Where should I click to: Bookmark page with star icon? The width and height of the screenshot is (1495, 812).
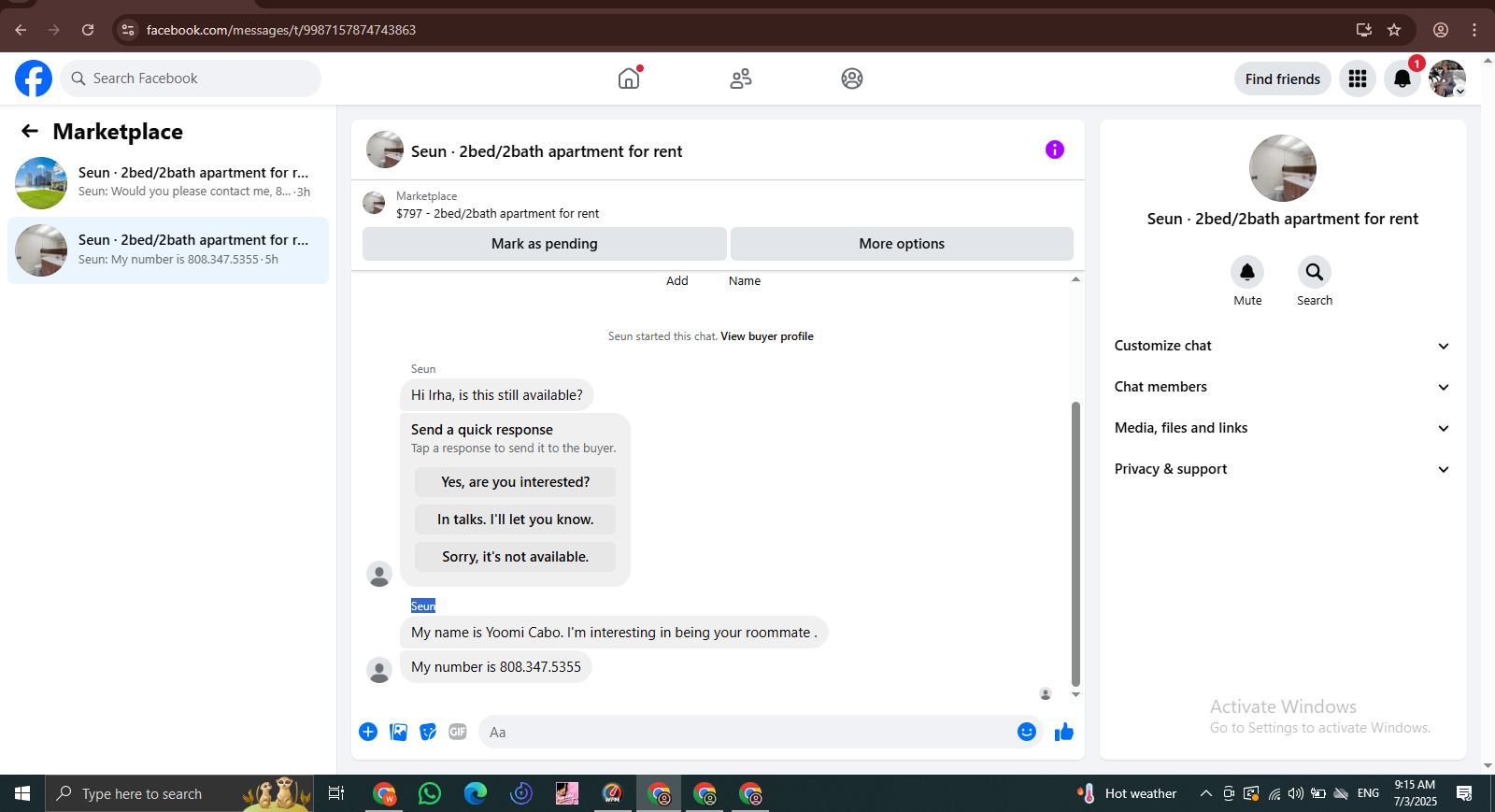pos(1394,30)
